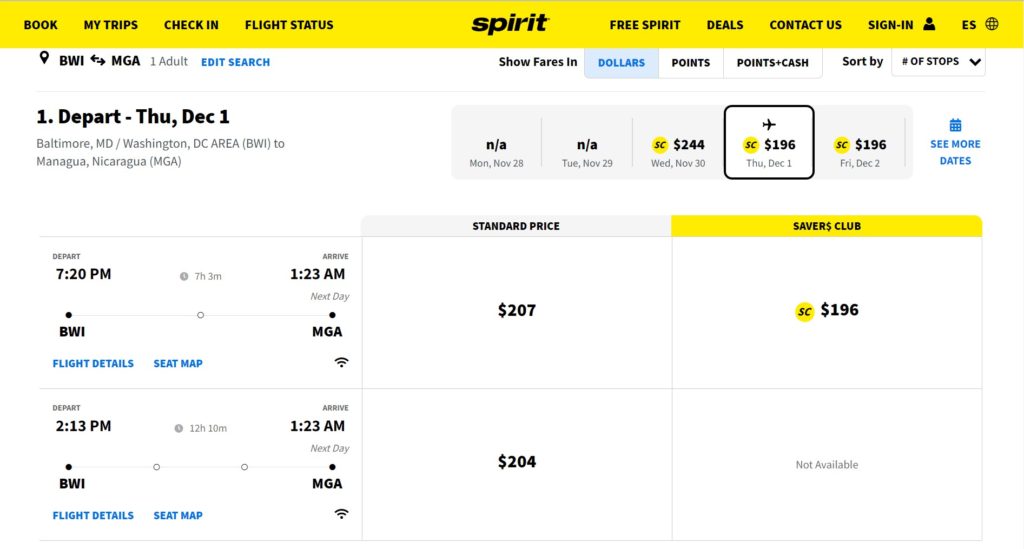Select the Fri, Dec 2 $196 date
This screenshot has width=1024, height=549.
[859, 149]
